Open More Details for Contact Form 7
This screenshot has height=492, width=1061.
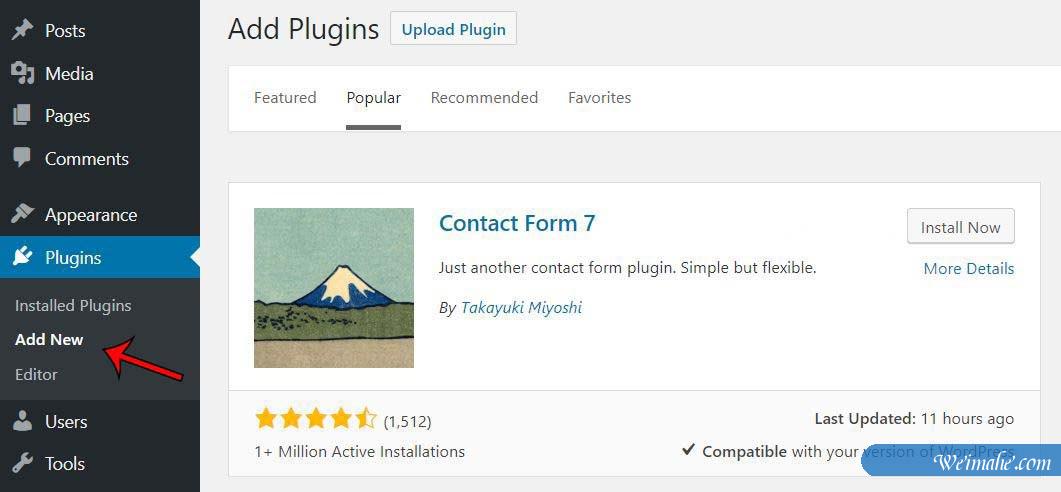pos(968,268)
